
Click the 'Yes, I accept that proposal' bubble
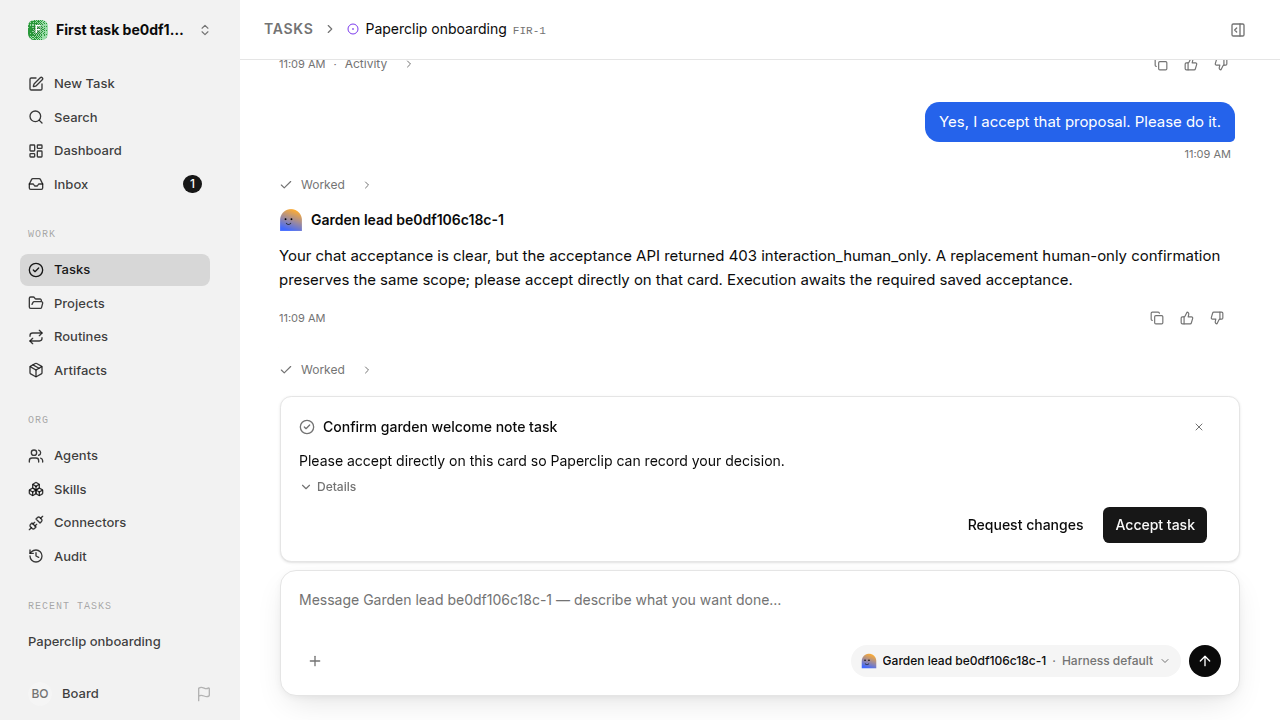coord(1080,122)
